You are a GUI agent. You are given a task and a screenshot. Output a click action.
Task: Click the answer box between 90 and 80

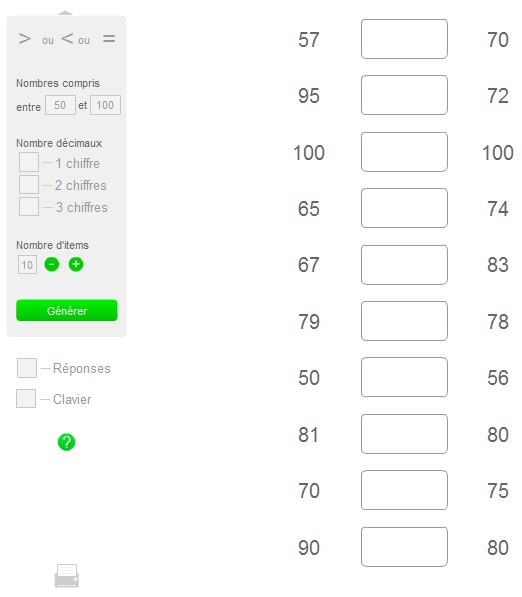click(x=404, y=547)
